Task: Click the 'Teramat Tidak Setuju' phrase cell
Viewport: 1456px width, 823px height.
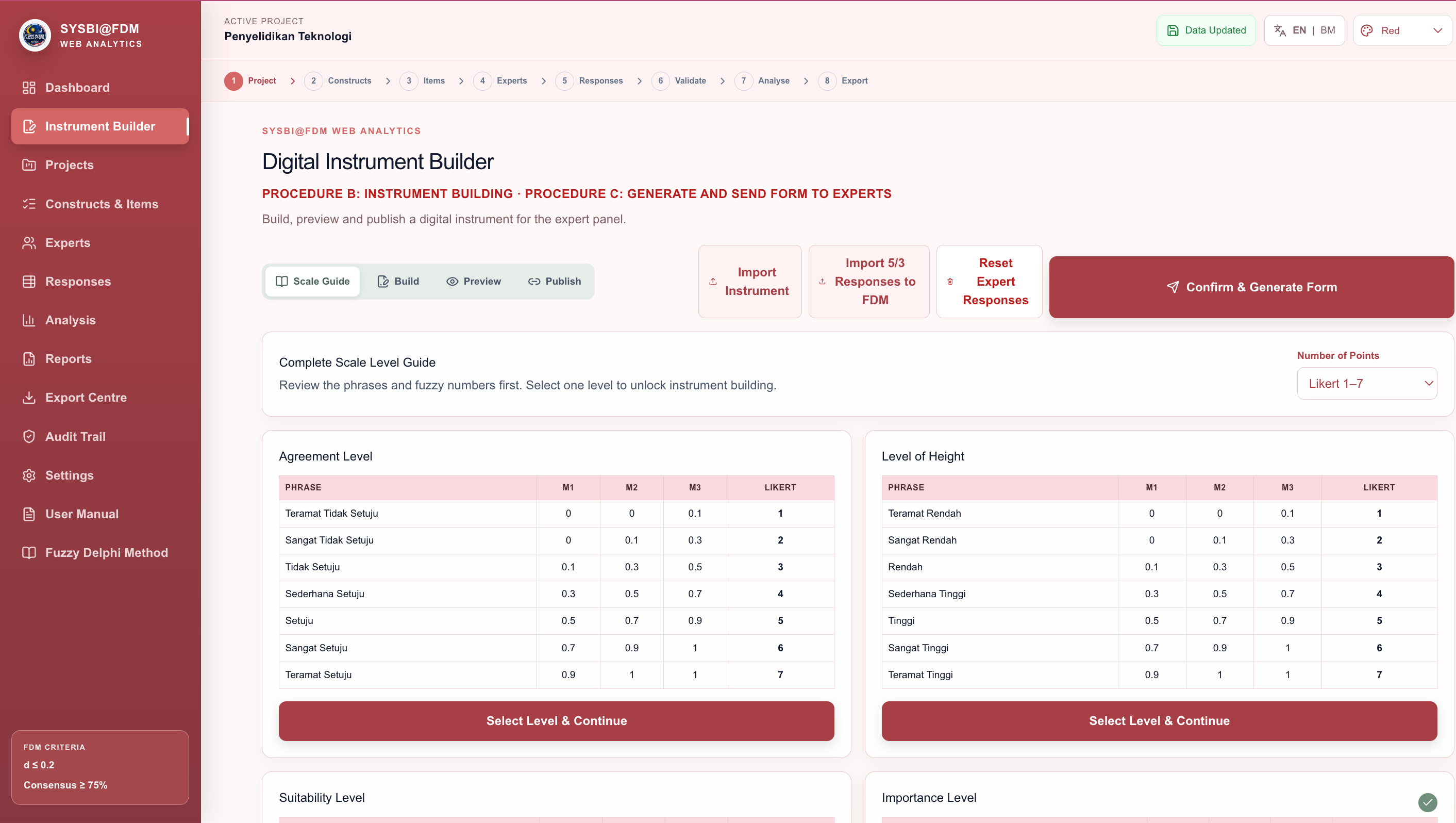Action: pyautogui.click(x=408, y=513)
